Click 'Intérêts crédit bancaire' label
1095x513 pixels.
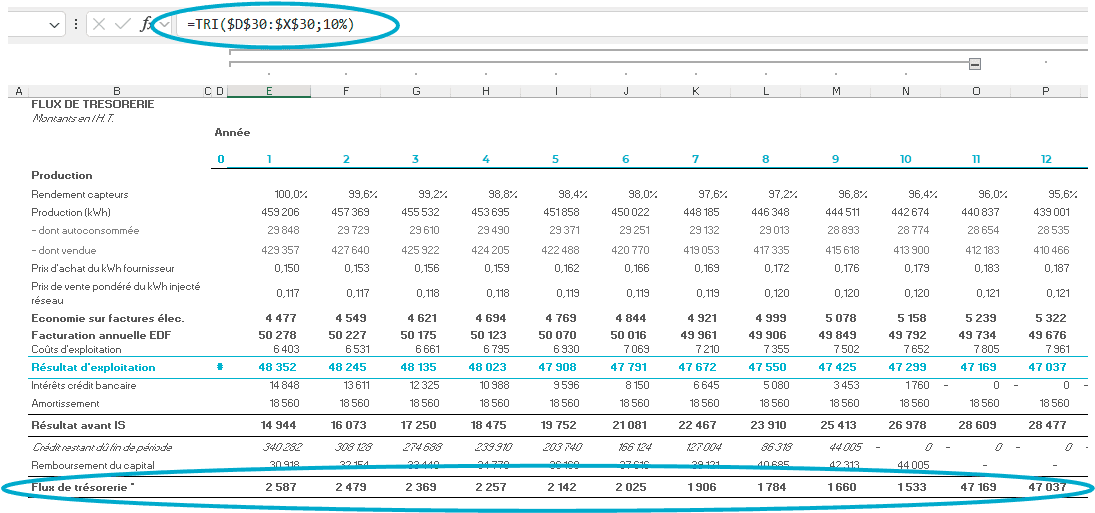coord(84,385)
